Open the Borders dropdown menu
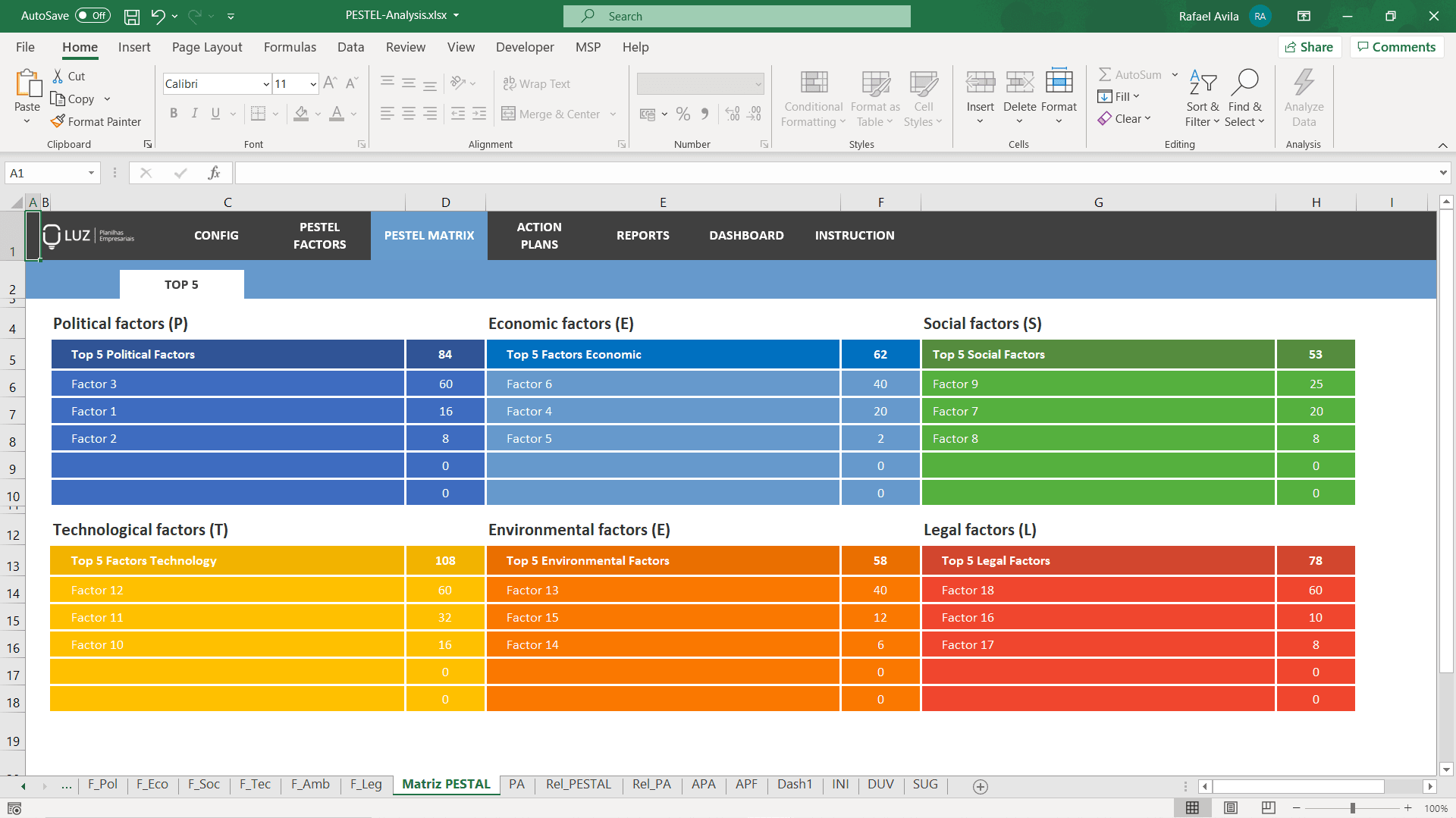The width and height of the screenshot is (1456, 818). tap(275, 114)
